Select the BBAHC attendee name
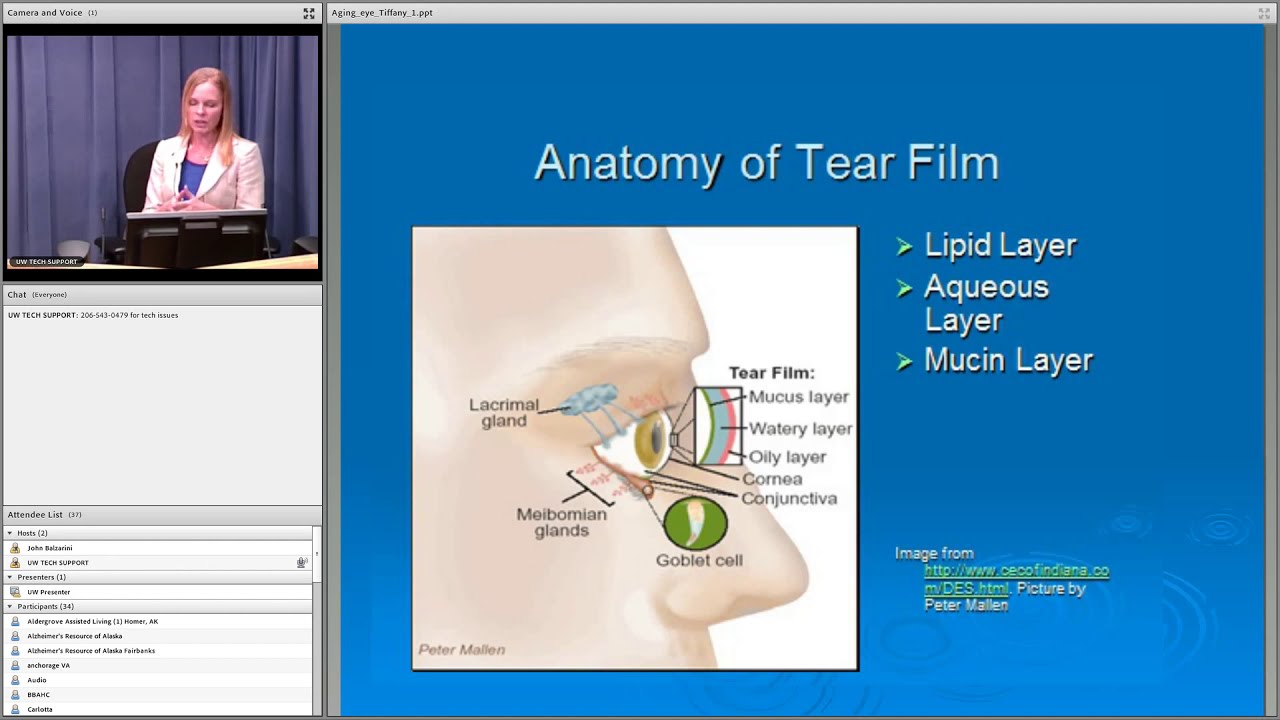The height and width of the screenshot is (720, 1280). (39, 694)
